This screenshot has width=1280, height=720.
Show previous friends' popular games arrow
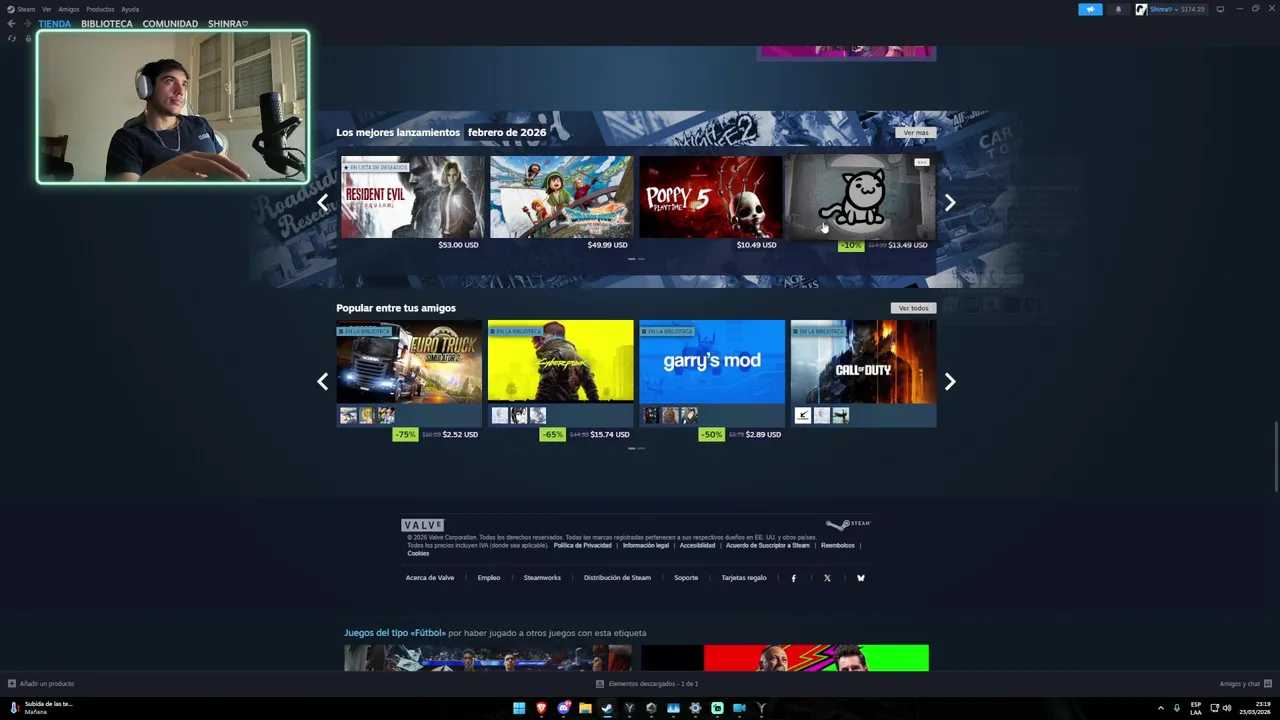point(322,381)
